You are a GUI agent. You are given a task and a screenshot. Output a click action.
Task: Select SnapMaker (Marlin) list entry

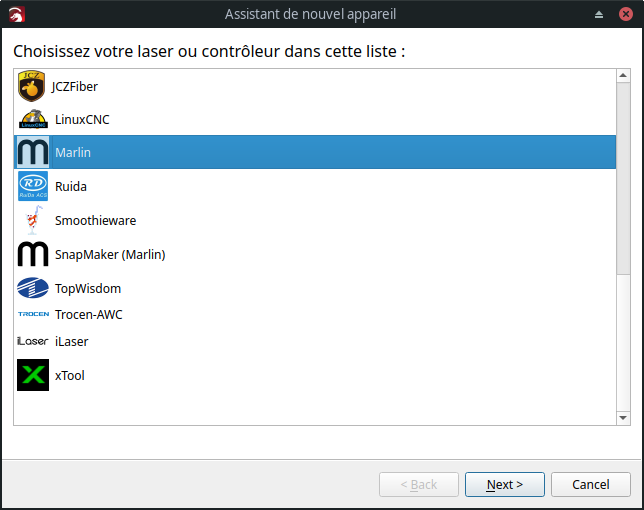click(315, 254)
